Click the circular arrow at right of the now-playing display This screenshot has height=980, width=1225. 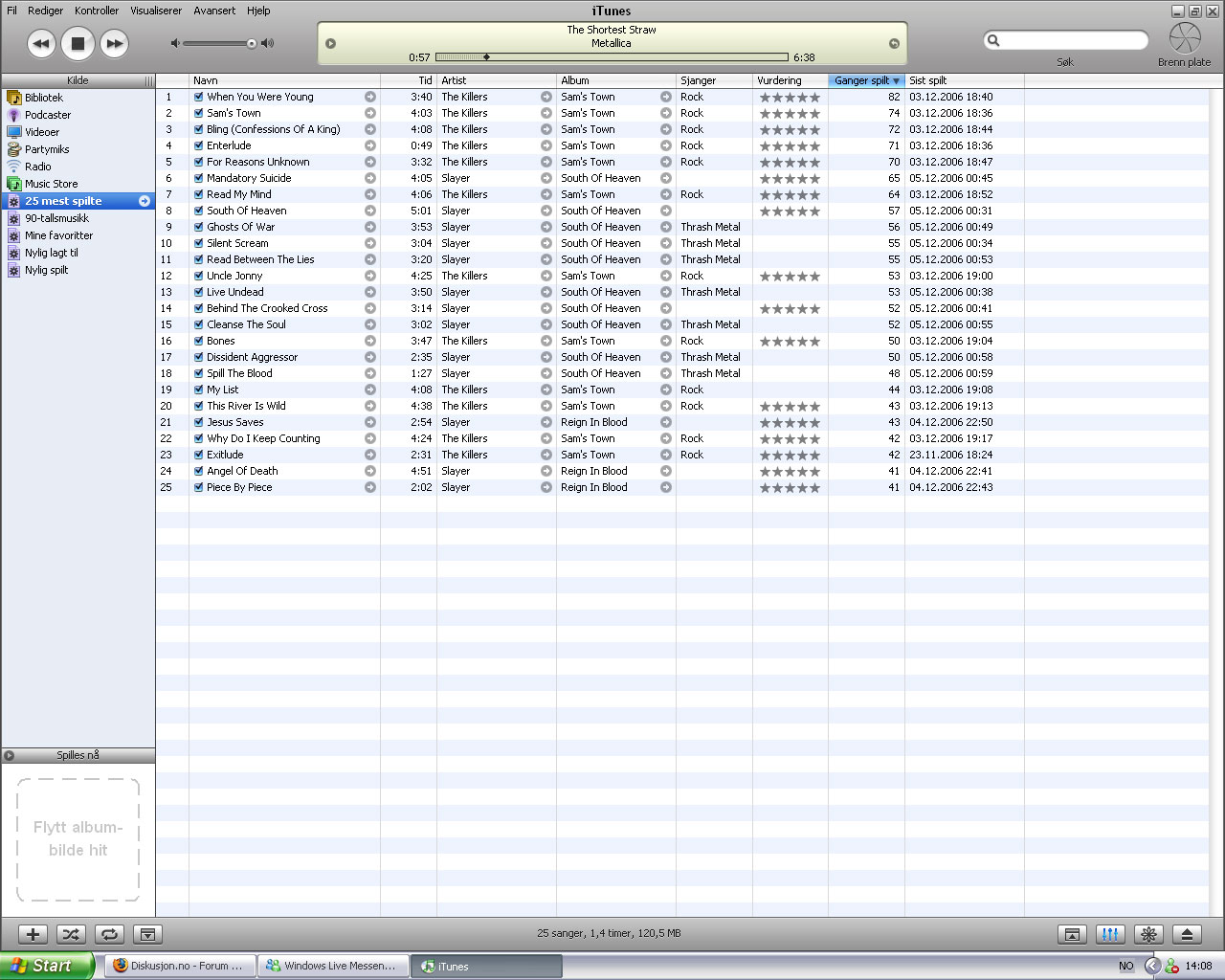(894, 43)
